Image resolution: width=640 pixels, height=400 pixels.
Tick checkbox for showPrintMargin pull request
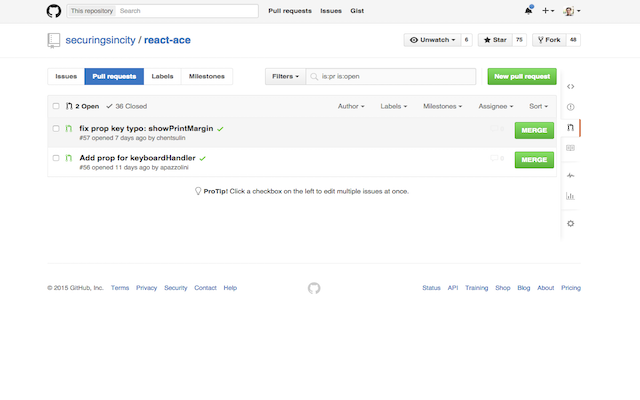tap(56, 128)
